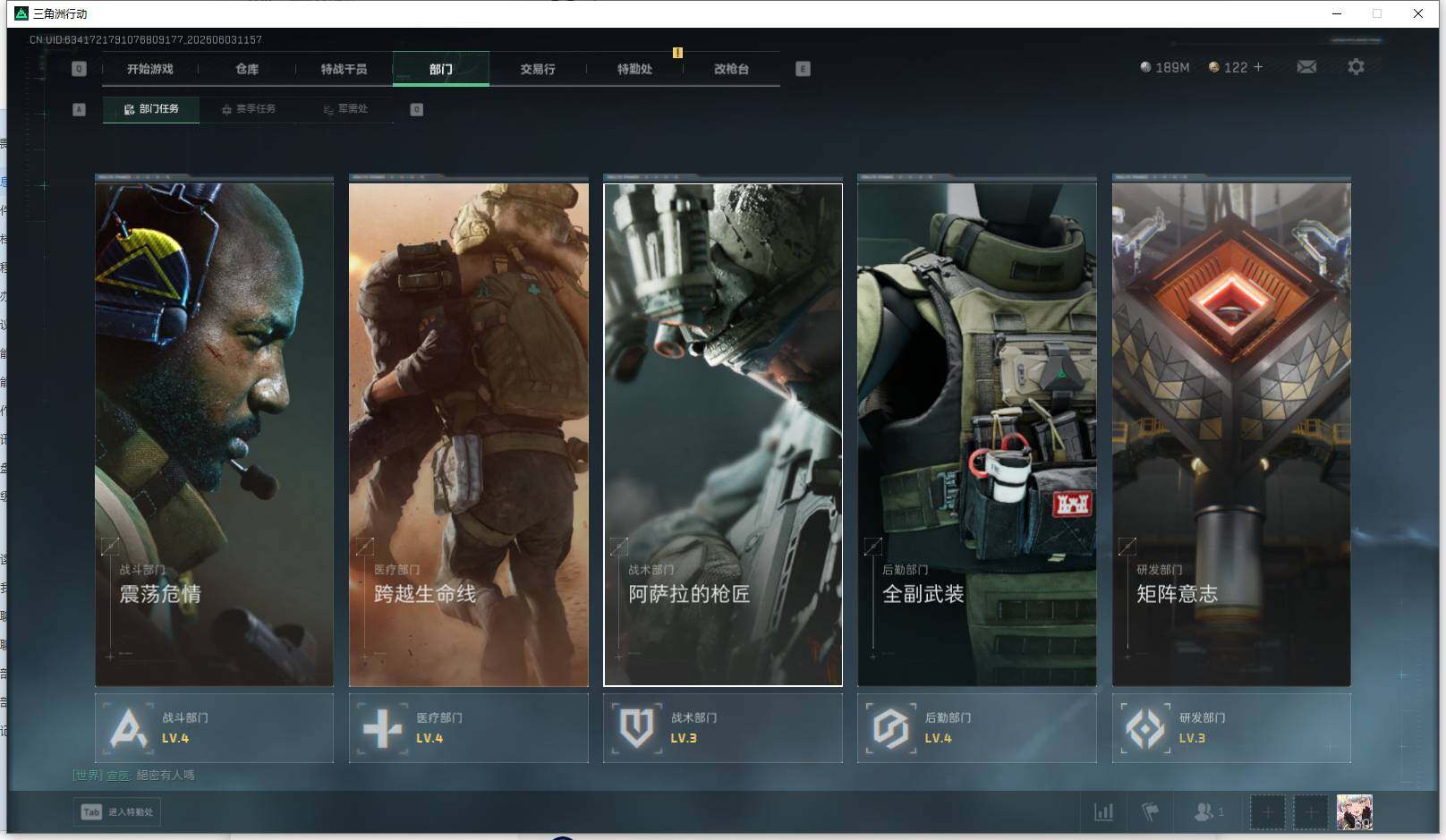The height and width of the screenshot is (840, 1446).
Task: Go to the 交易行 tab
Action: tap(537, 69)
